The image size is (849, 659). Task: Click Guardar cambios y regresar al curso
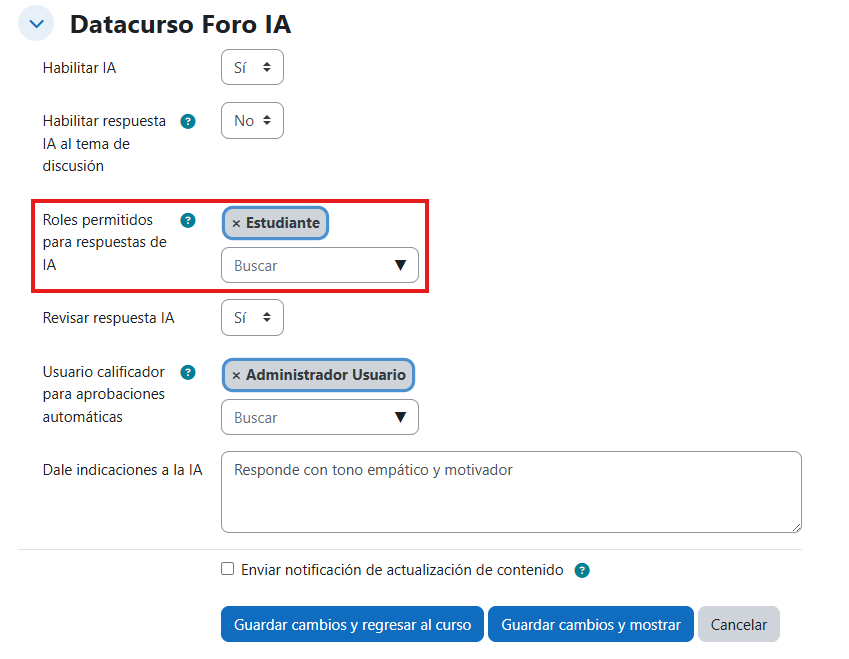point(352,623)
